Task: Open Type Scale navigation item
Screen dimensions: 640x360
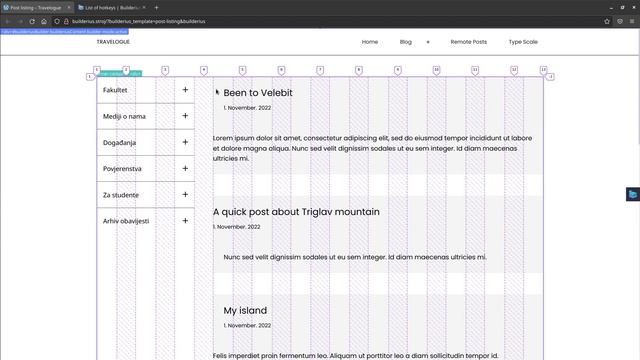Action: (523, 42)
